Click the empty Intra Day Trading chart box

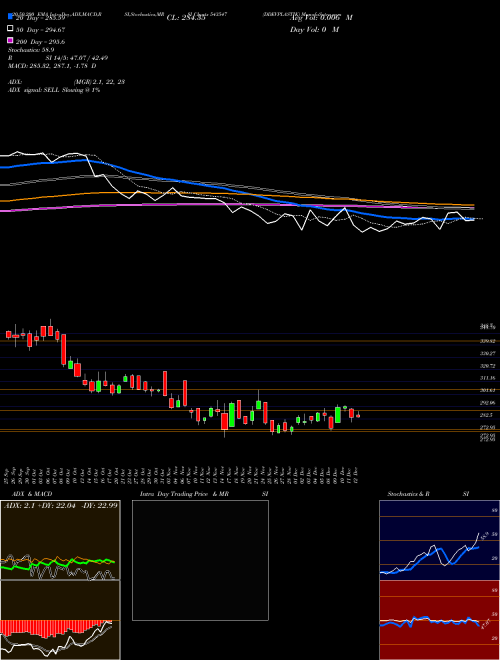pos(200,560)
